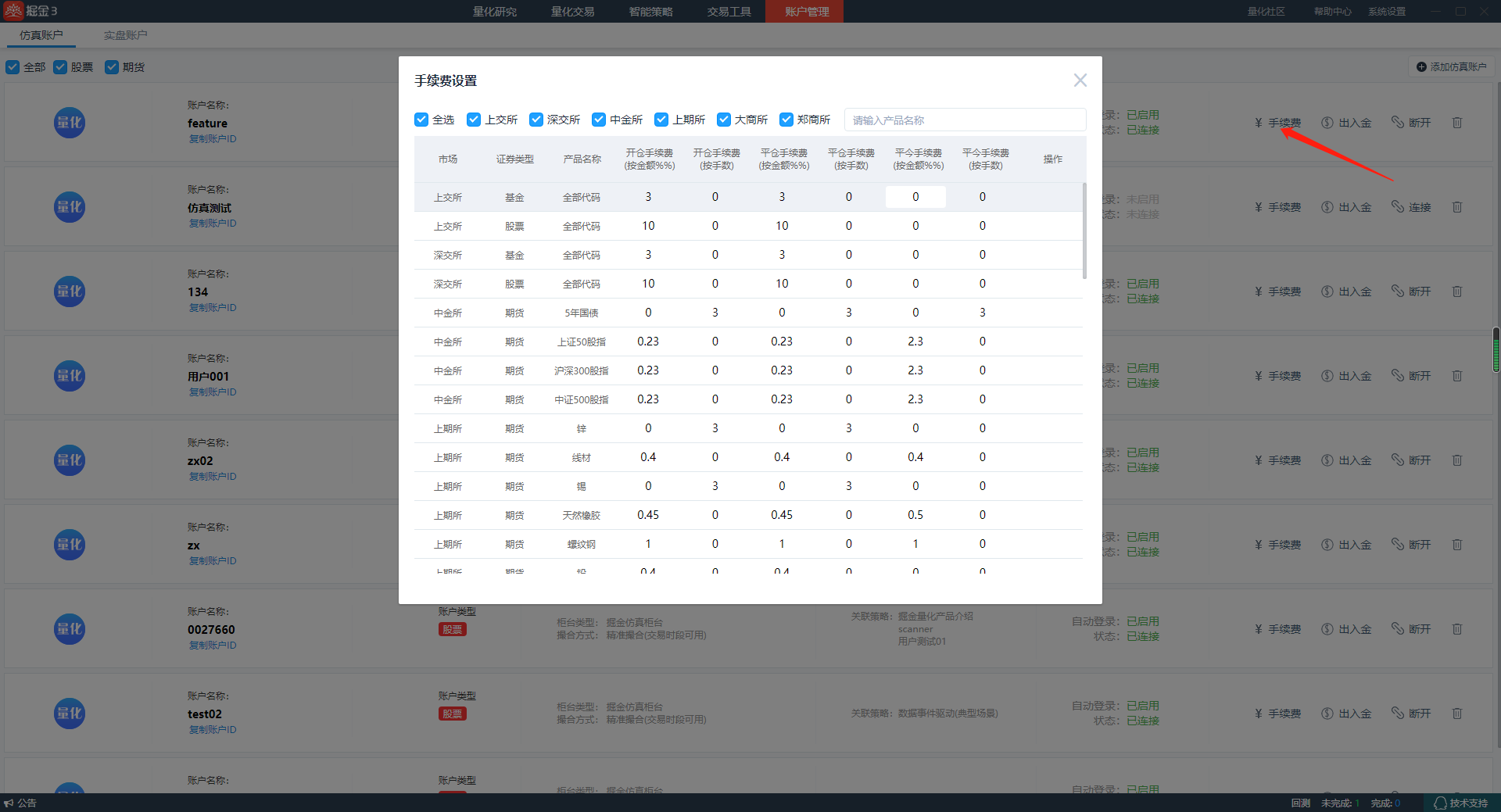Click 断开 for the 用户001 account
This screenshot has width=1501, height=812.
[1411, 376]
